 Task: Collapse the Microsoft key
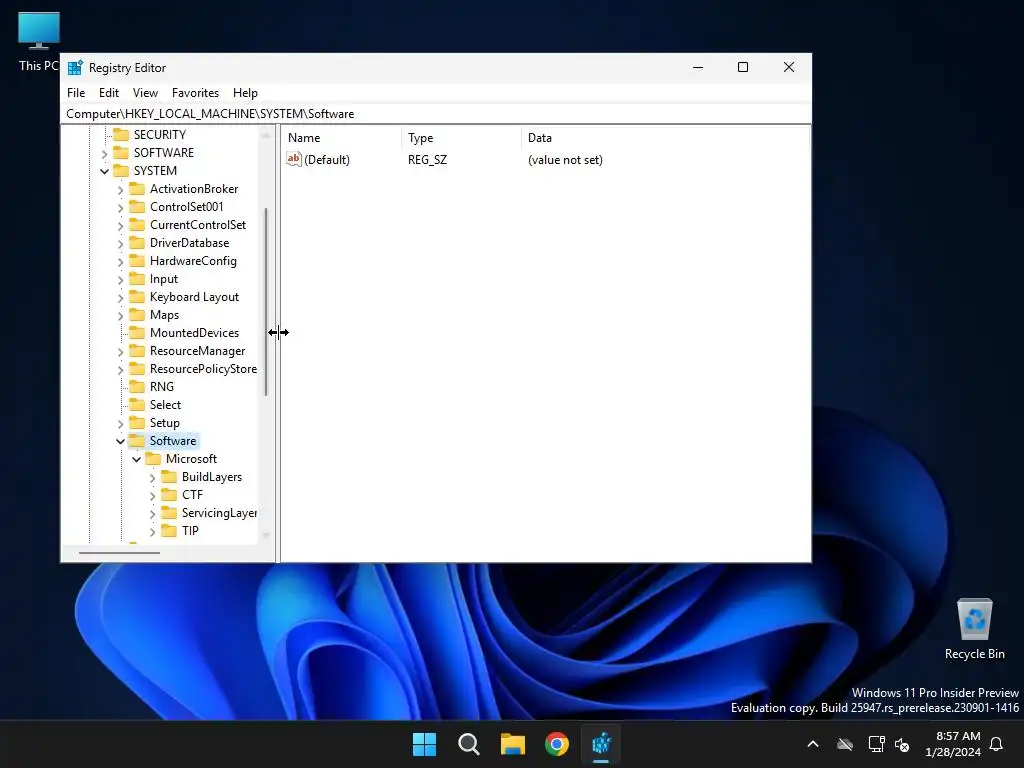pyautogui.click(x=136, y=460)
